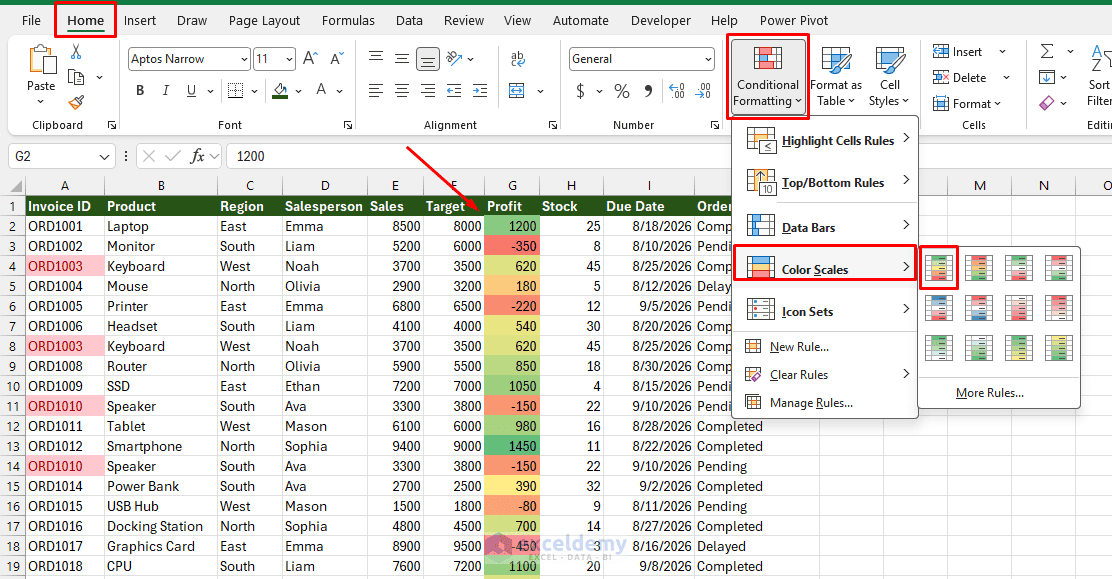Screen dimensions: 1112x579
Task: Click the Insert Function fx icon
Action: point(197,156)
